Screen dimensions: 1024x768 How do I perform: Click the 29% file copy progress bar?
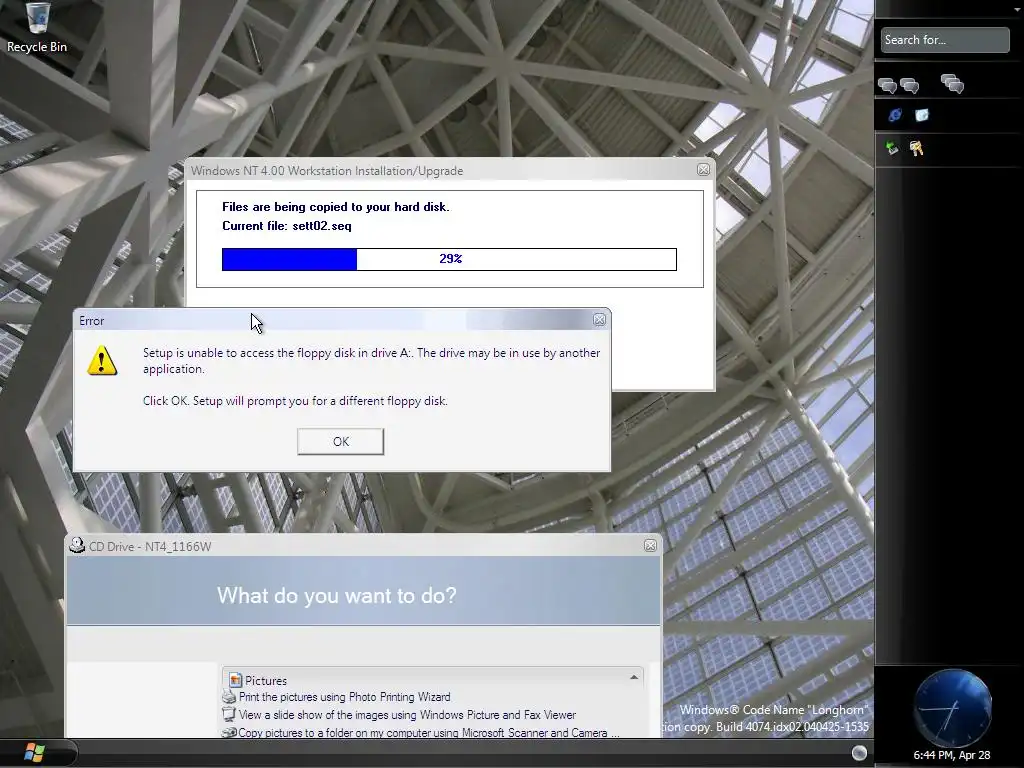tap(449, 259)
